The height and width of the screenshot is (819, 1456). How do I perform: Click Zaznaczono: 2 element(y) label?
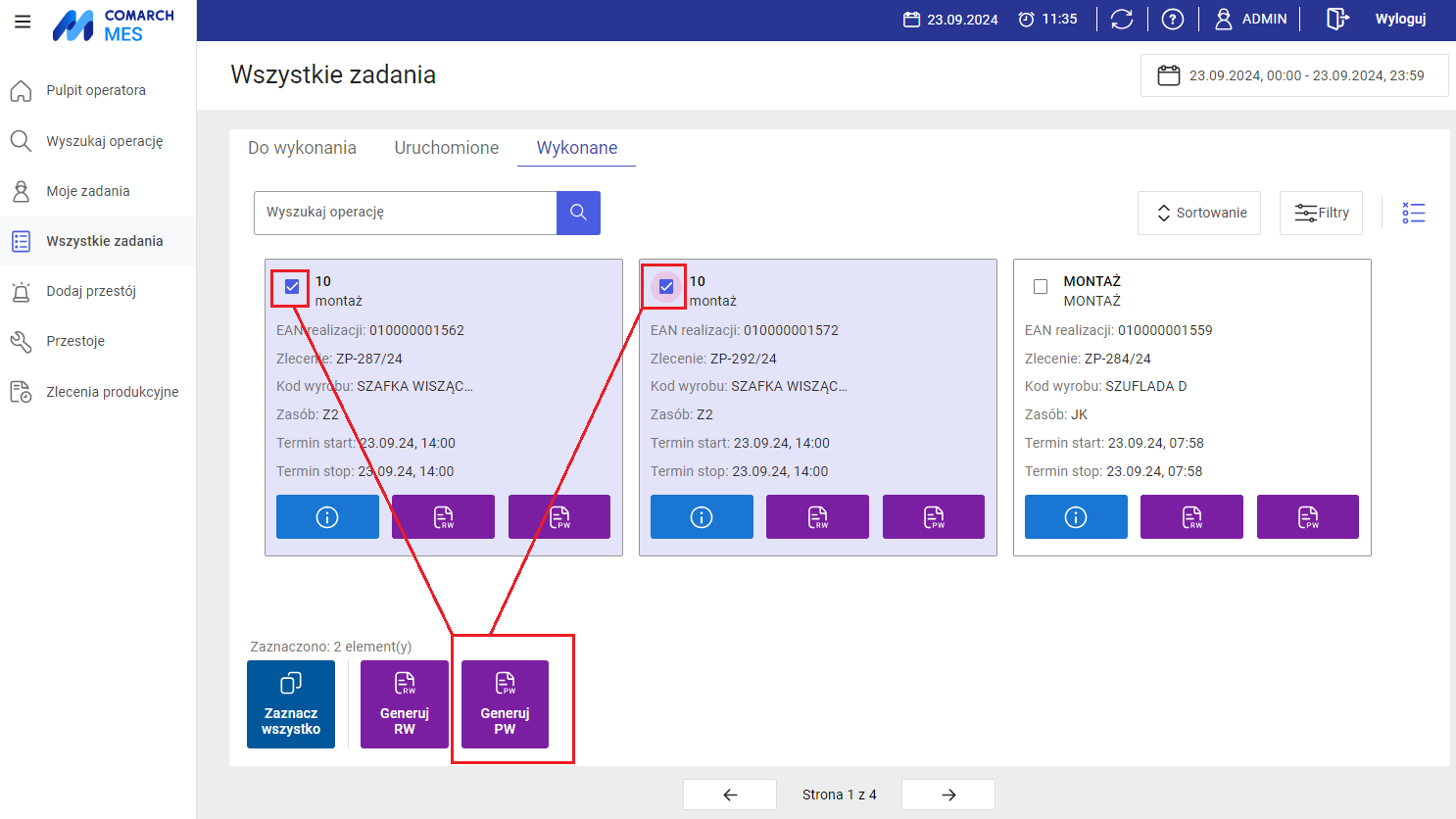click(331, 647)
